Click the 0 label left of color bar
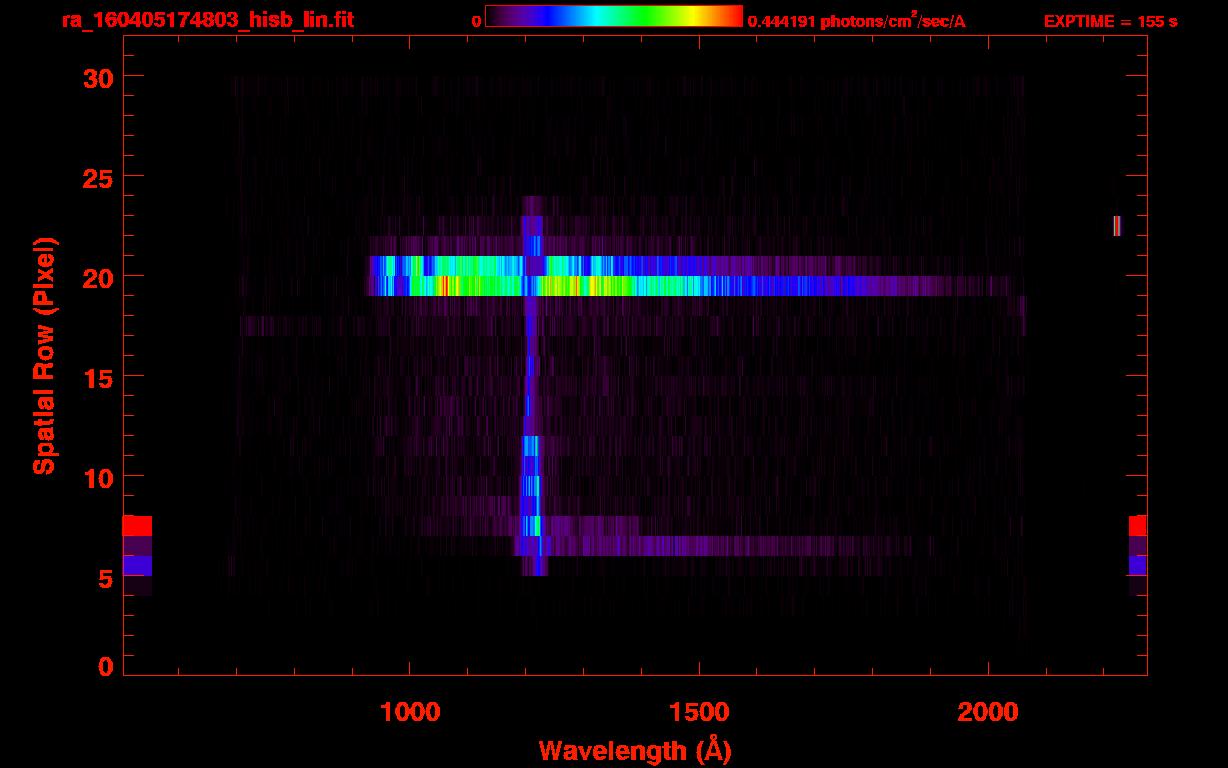 pyautogui.click(x=477, y=21)
